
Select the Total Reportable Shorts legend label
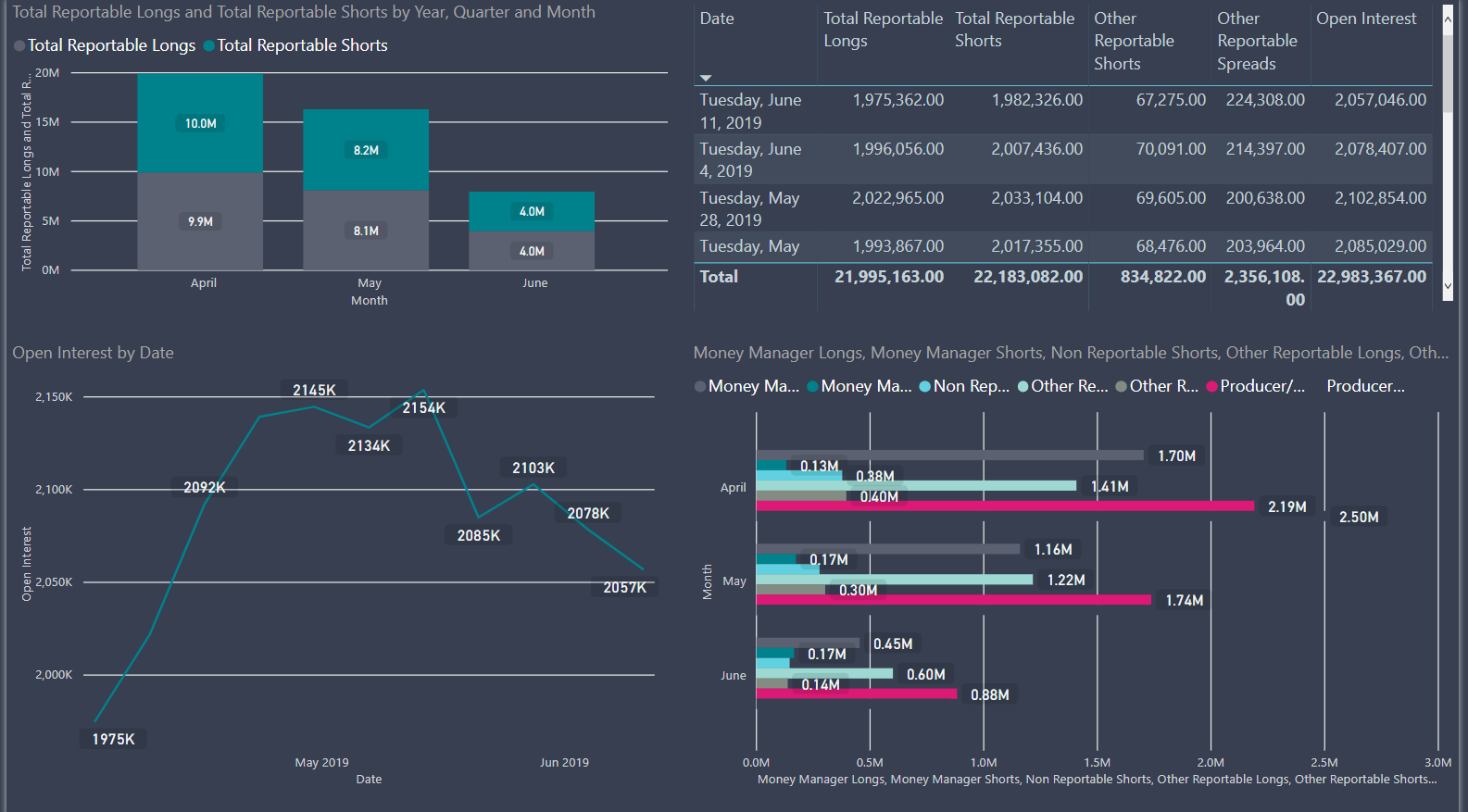[302, 45]
